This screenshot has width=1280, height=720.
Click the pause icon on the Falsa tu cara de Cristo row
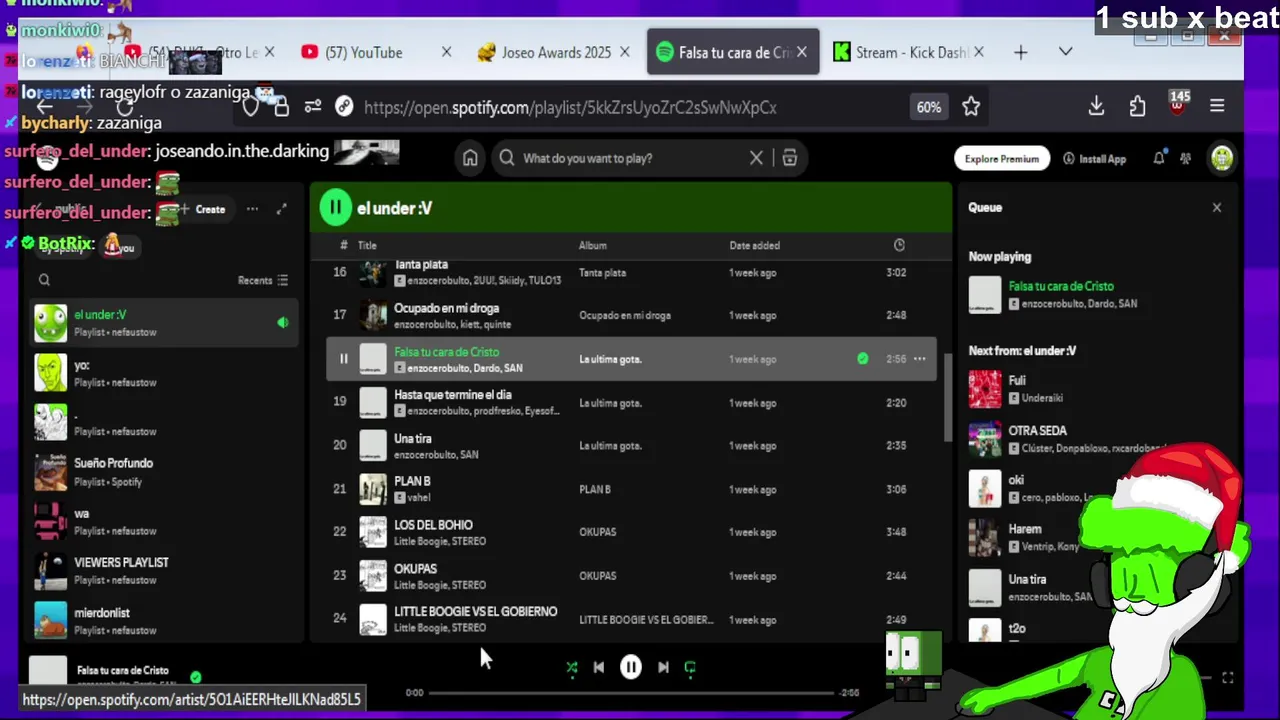click(x=343, y=359)
